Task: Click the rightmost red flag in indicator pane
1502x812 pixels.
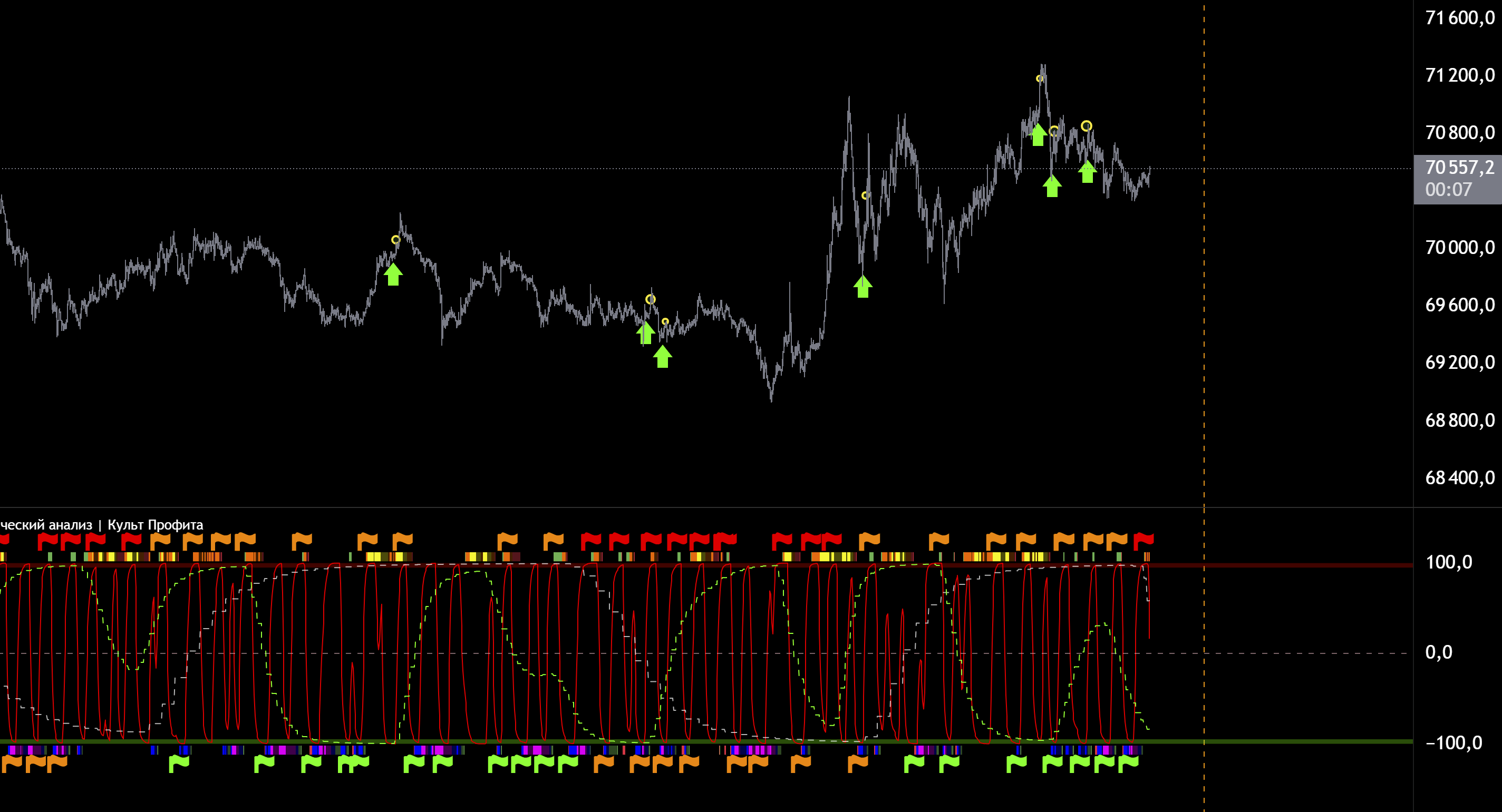Action: (1143, 540)
